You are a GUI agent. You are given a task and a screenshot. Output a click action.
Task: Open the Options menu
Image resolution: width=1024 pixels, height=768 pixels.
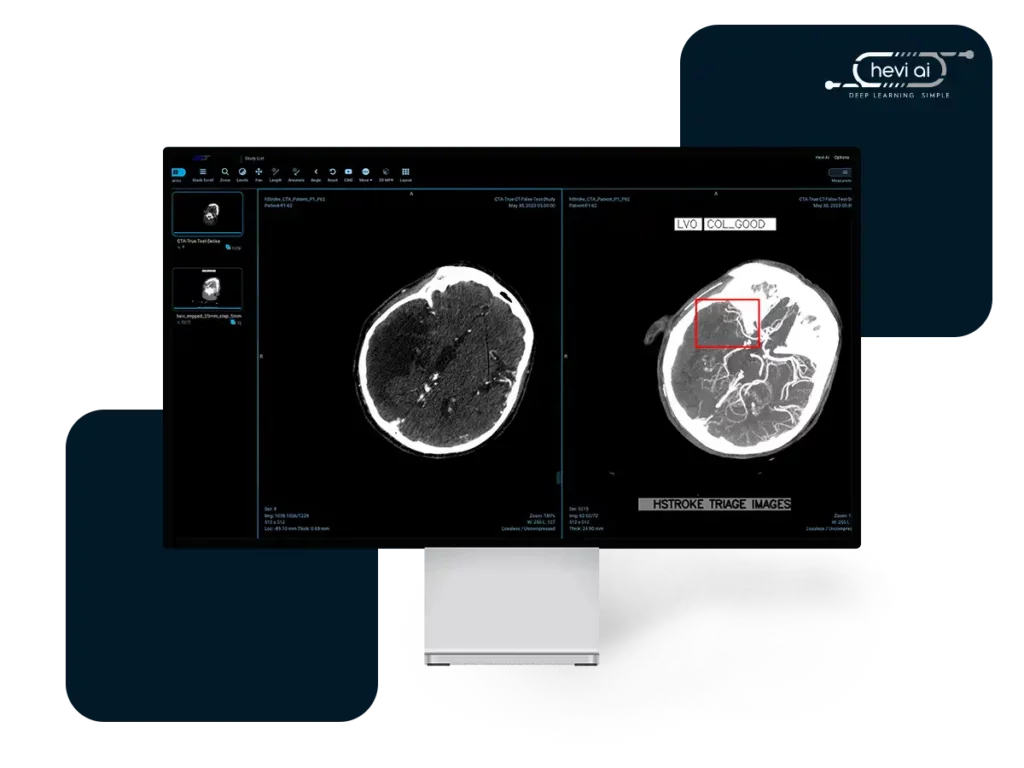click(x=841, y=157)
